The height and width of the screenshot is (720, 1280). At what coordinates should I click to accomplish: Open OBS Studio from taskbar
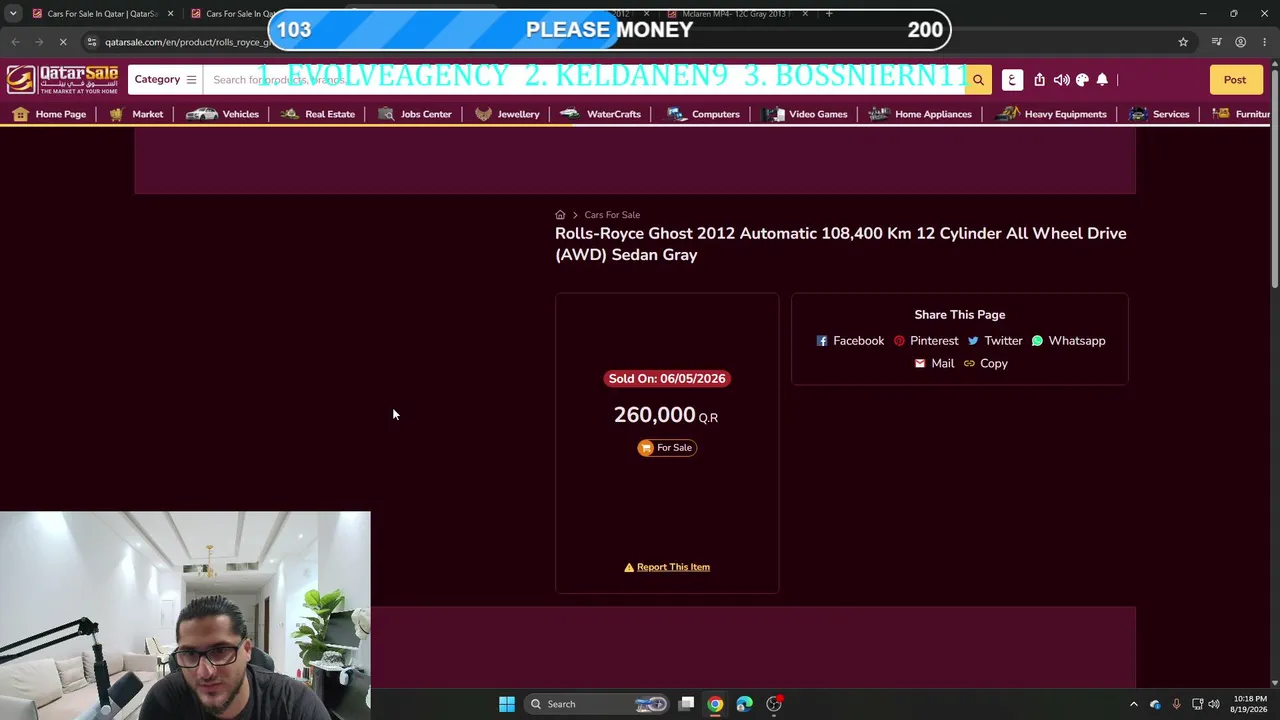[774, 704]
